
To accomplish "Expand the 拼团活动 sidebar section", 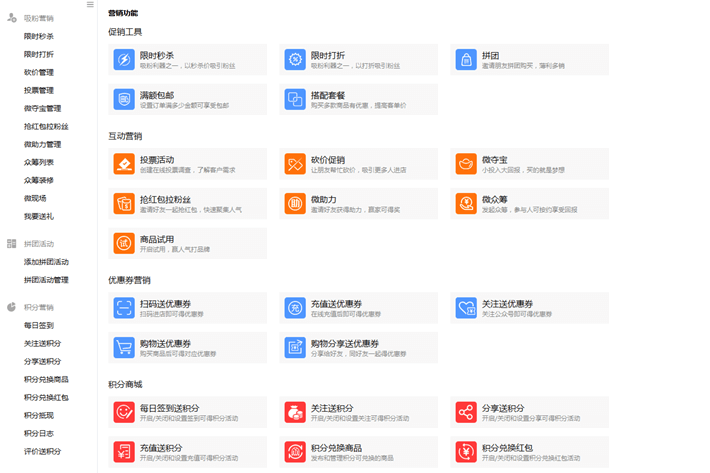I will (x=38, y=244).
